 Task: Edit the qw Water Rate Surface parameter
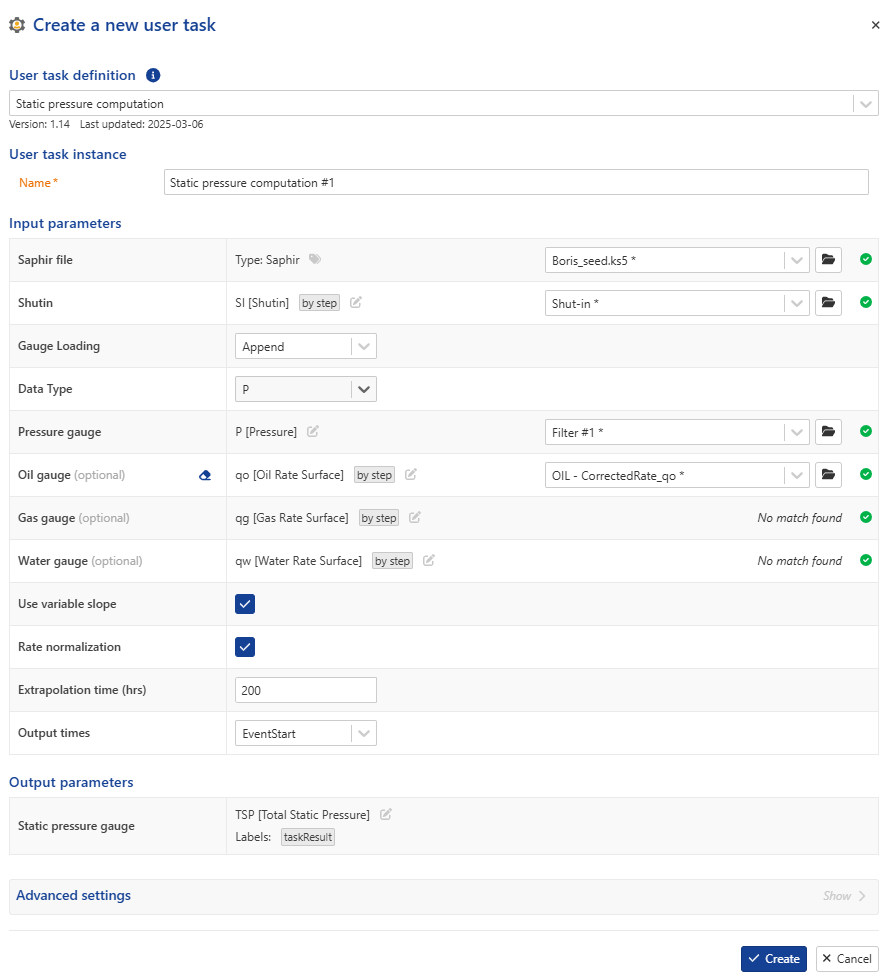(x=428, y=561)
